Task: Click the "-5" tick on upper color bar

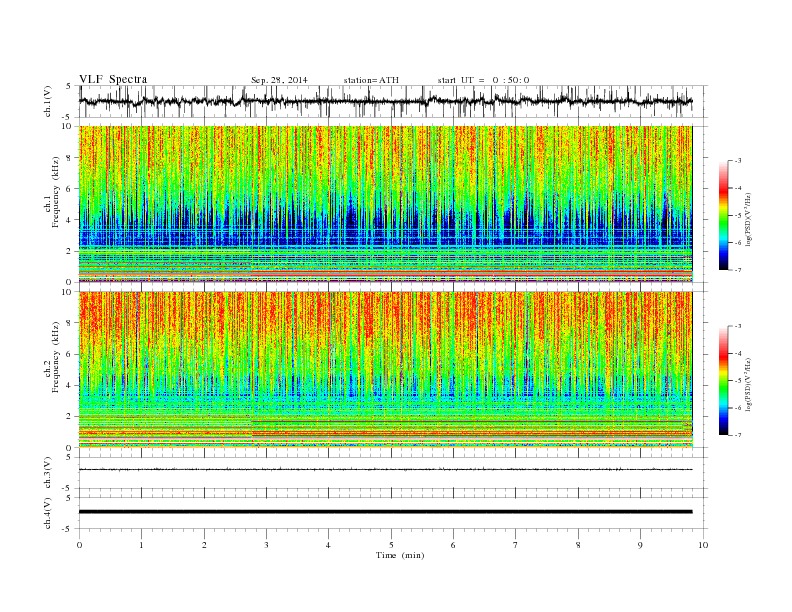Action: (x=738, y=216)
